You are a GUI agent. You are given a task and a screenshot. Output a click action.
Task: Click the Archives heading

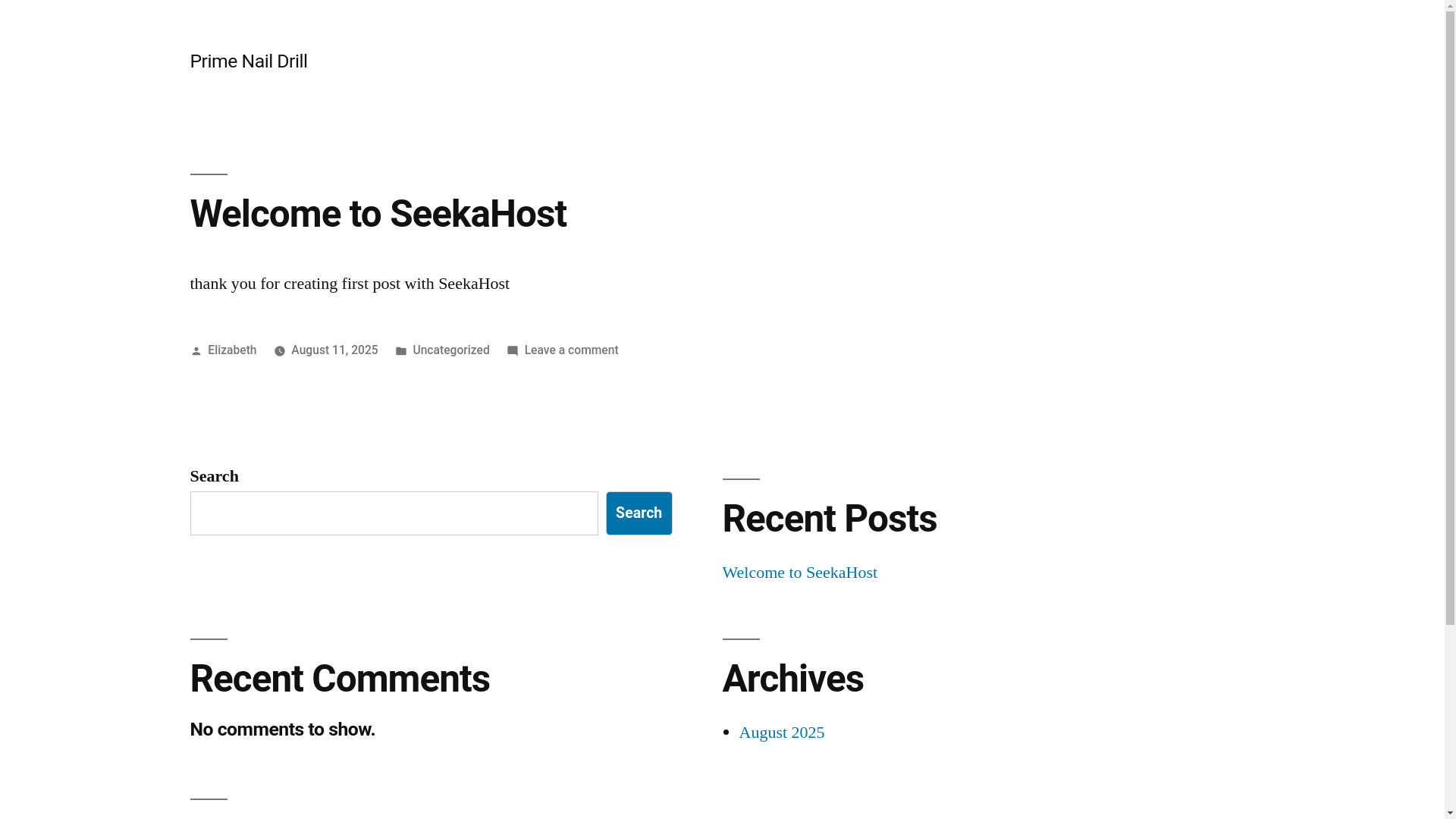pyautogui.click(x=793, y=679)
